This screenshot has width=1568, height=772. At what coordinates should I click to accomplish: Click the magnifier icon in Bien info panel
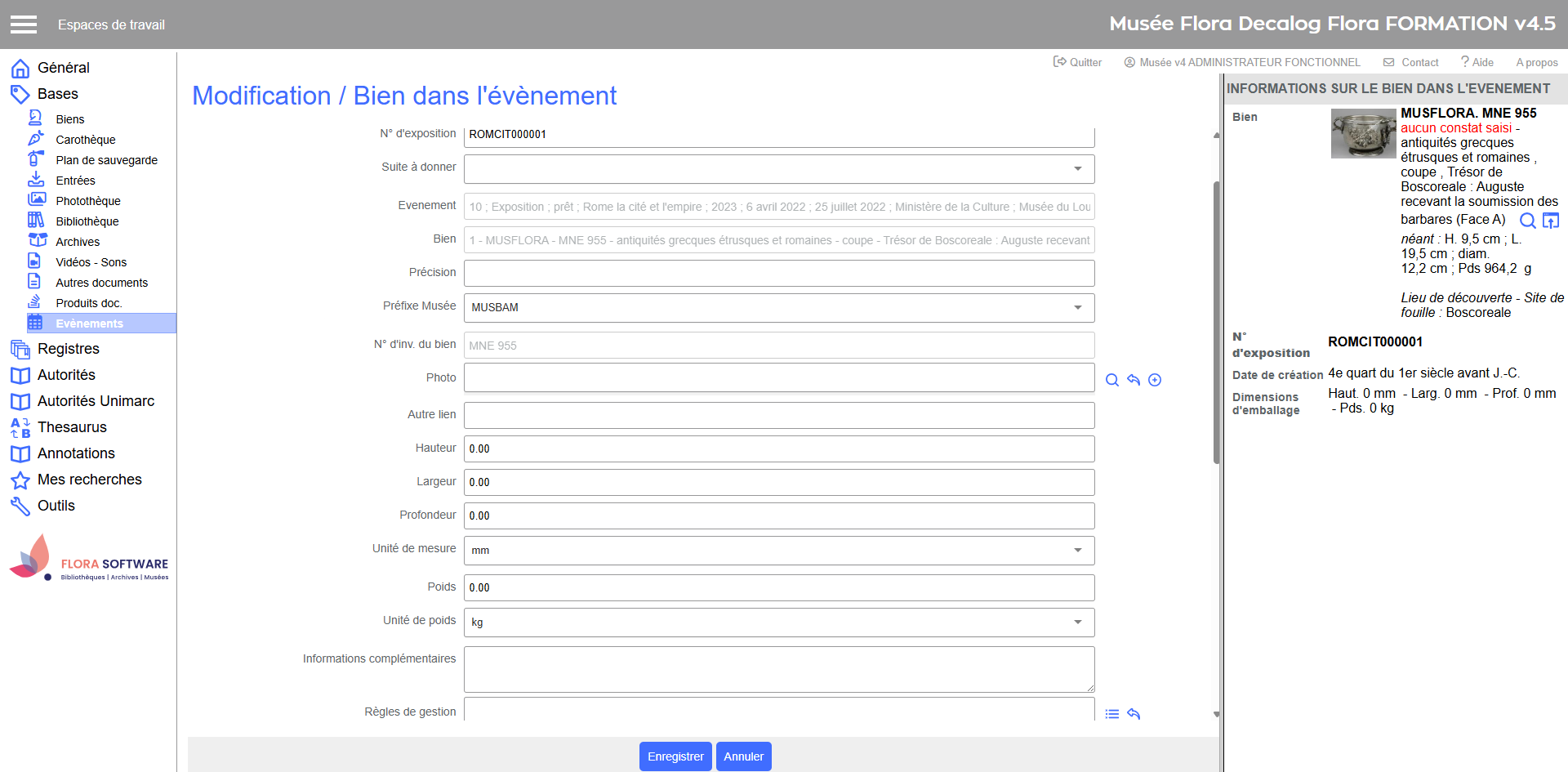[1527, 221]
